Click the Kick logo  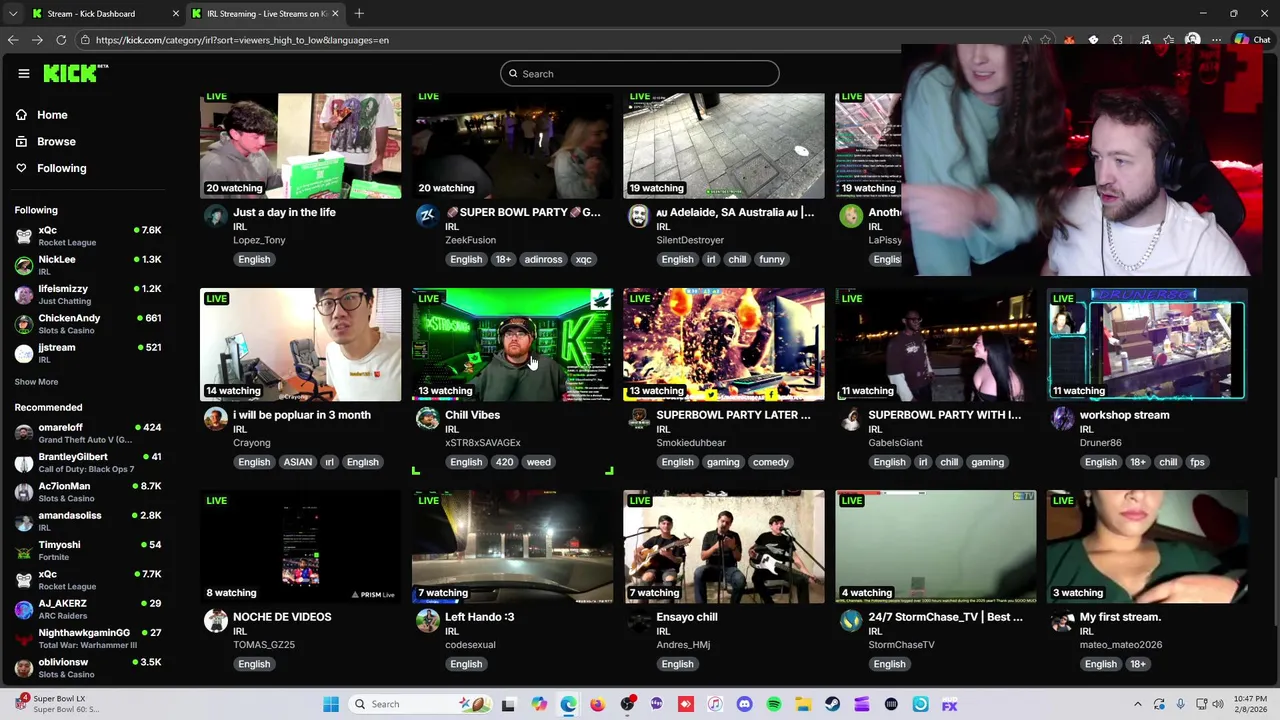[x=75, y=73]
